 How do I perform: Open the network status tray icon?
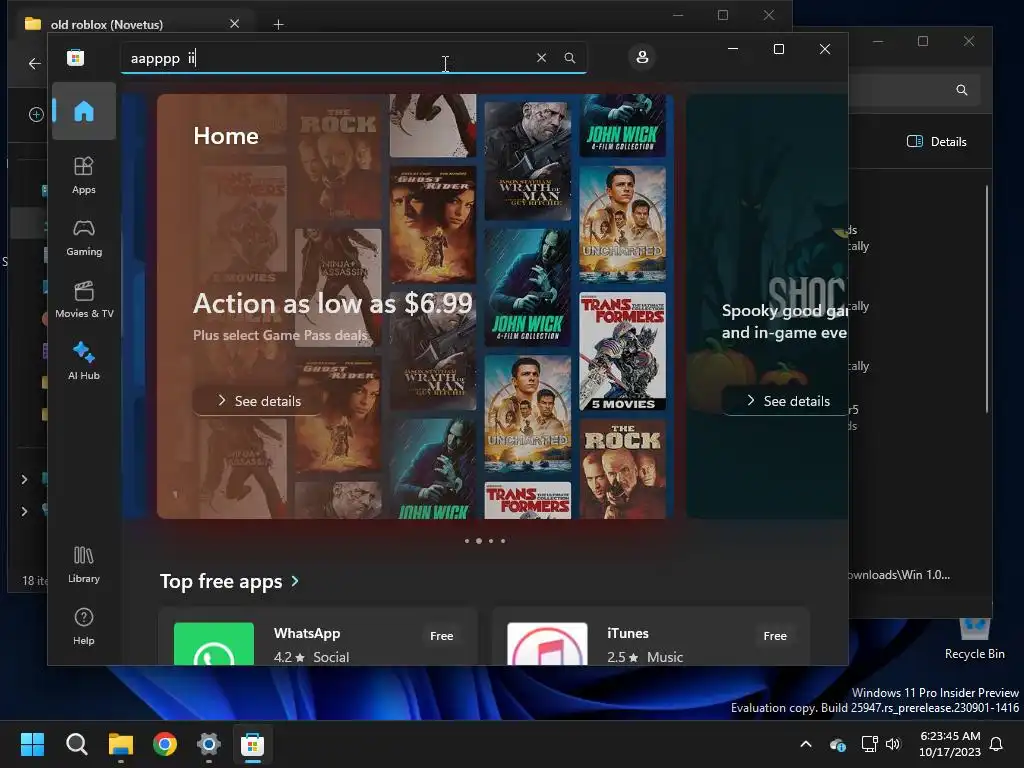click(x=869, y=744)
